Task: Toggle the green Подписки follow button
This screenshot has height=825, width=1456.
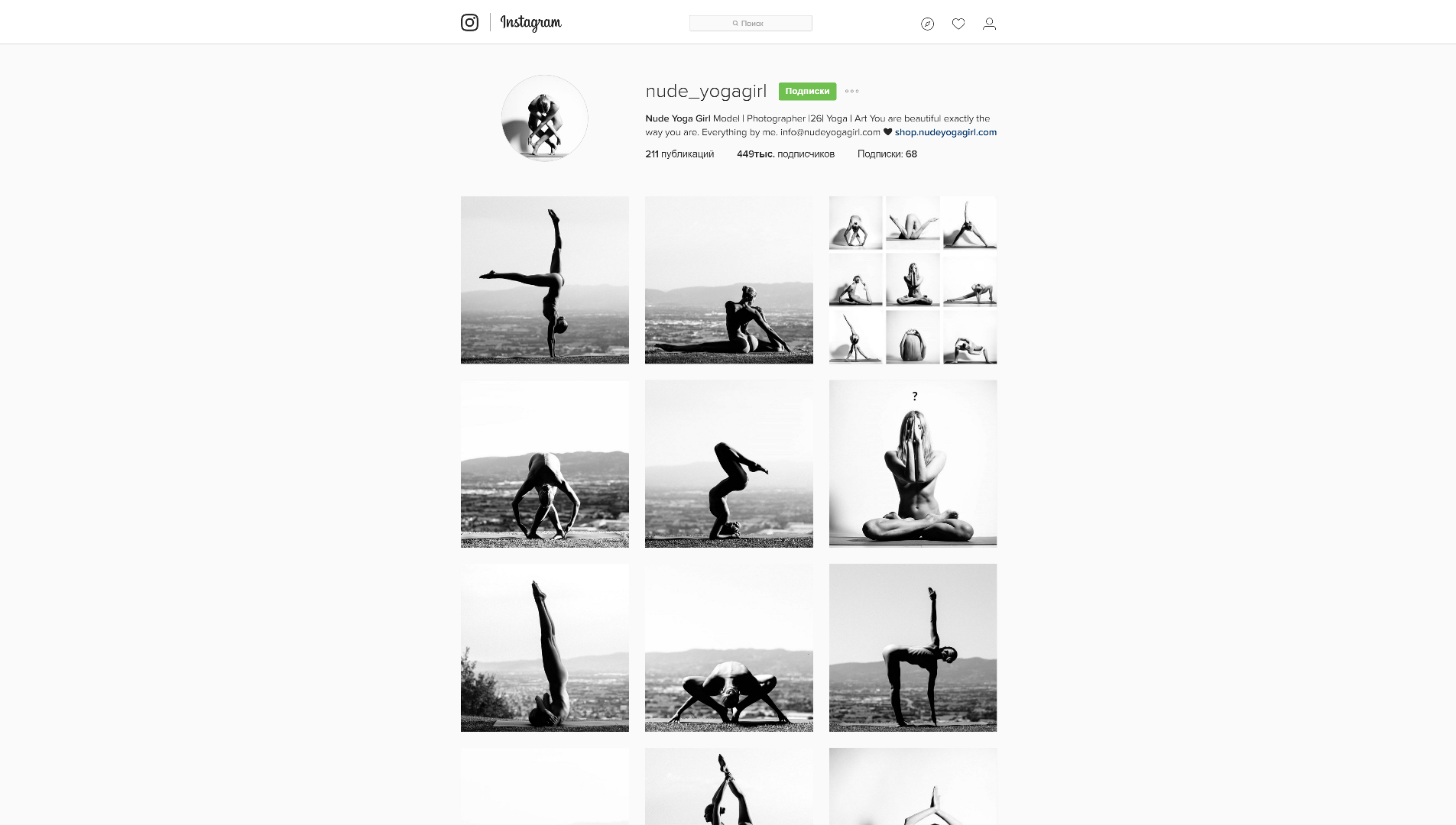Action: (x=807, y=91)
